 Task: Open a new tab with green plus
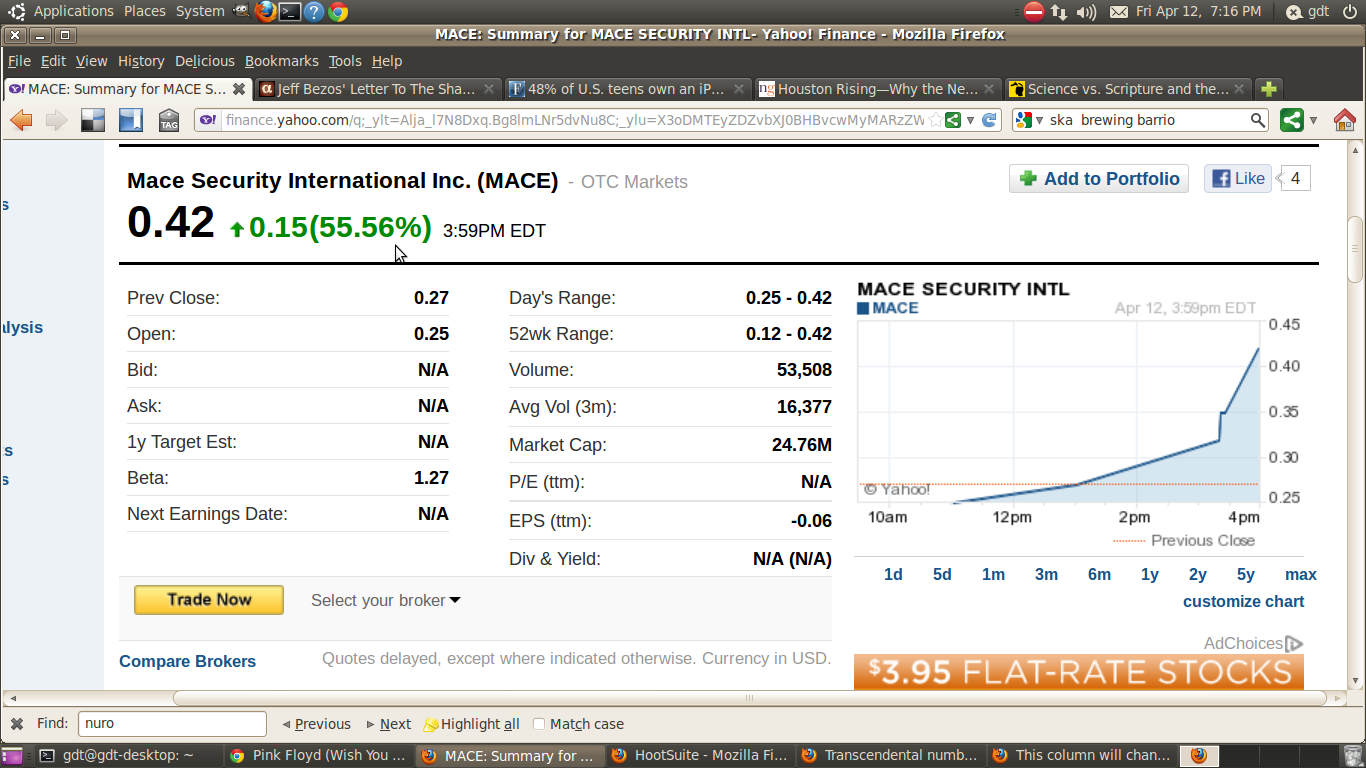click(x=1269, y=89)
